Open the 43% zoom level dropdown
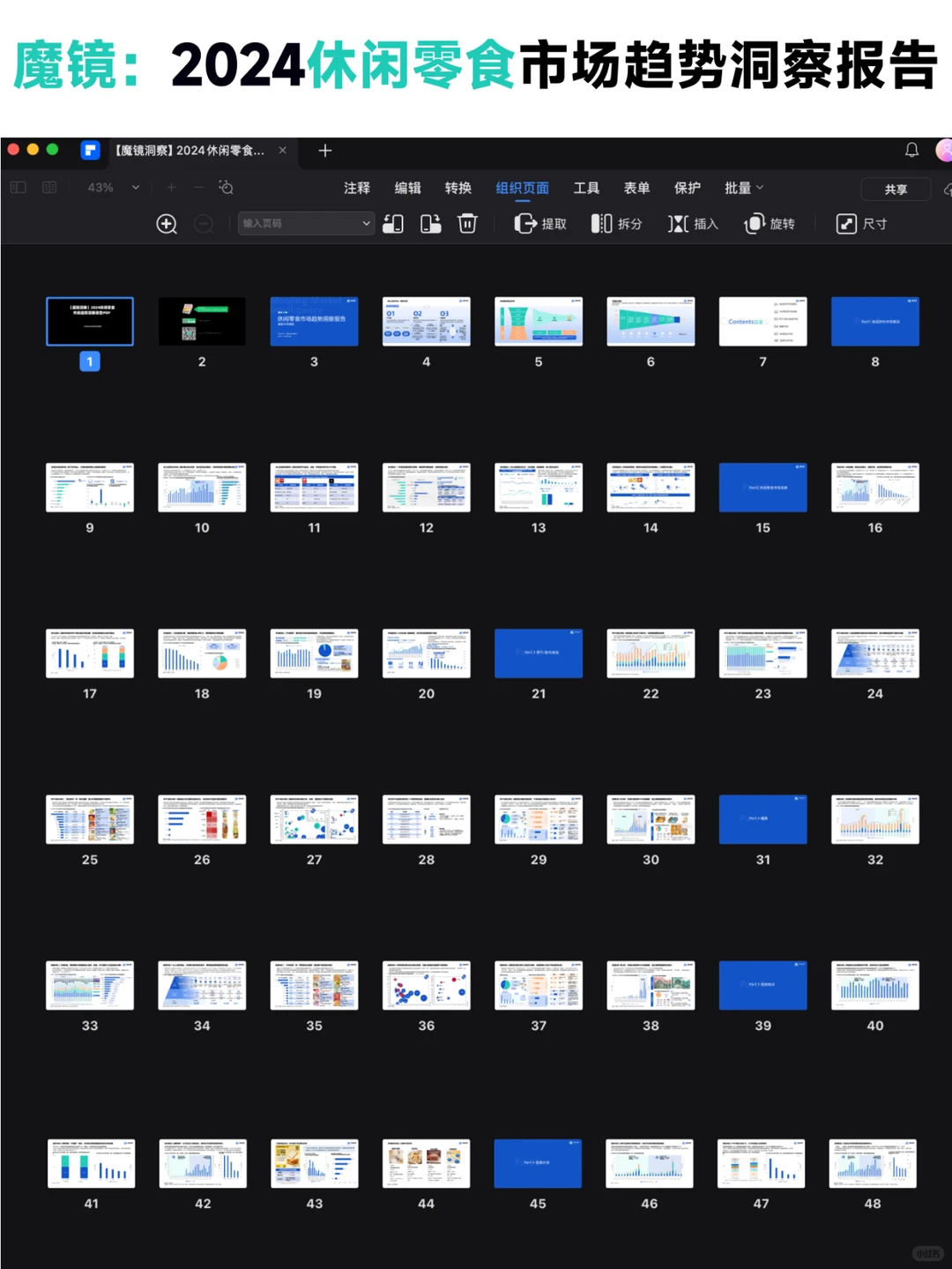Image resolution: width=952 pixels, height=1269 pixels. coord(114,187)
